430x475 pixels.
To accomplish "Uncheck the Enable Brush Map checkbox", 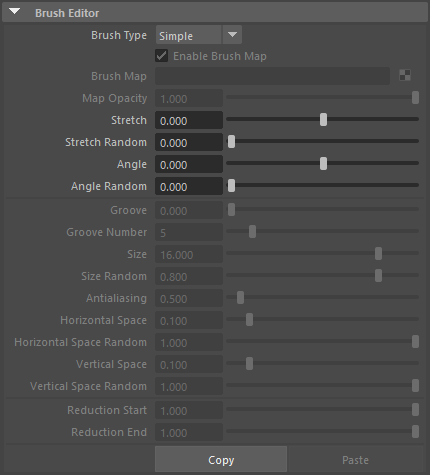I will (162, 56).
